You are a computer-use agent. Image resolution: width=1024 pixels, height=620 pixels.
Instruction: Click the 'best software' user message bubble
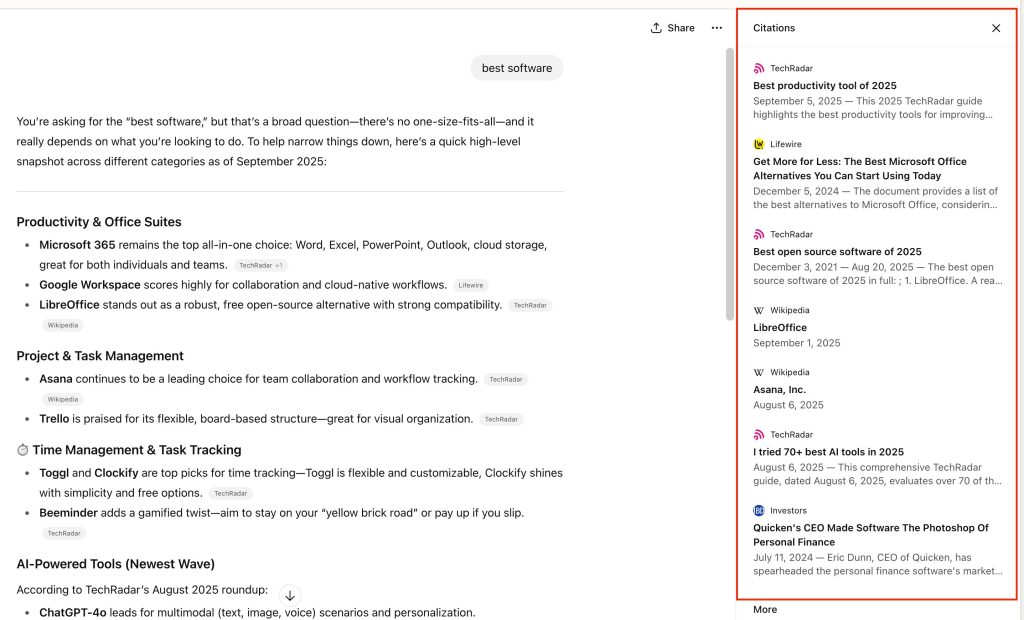pos(516,68)
